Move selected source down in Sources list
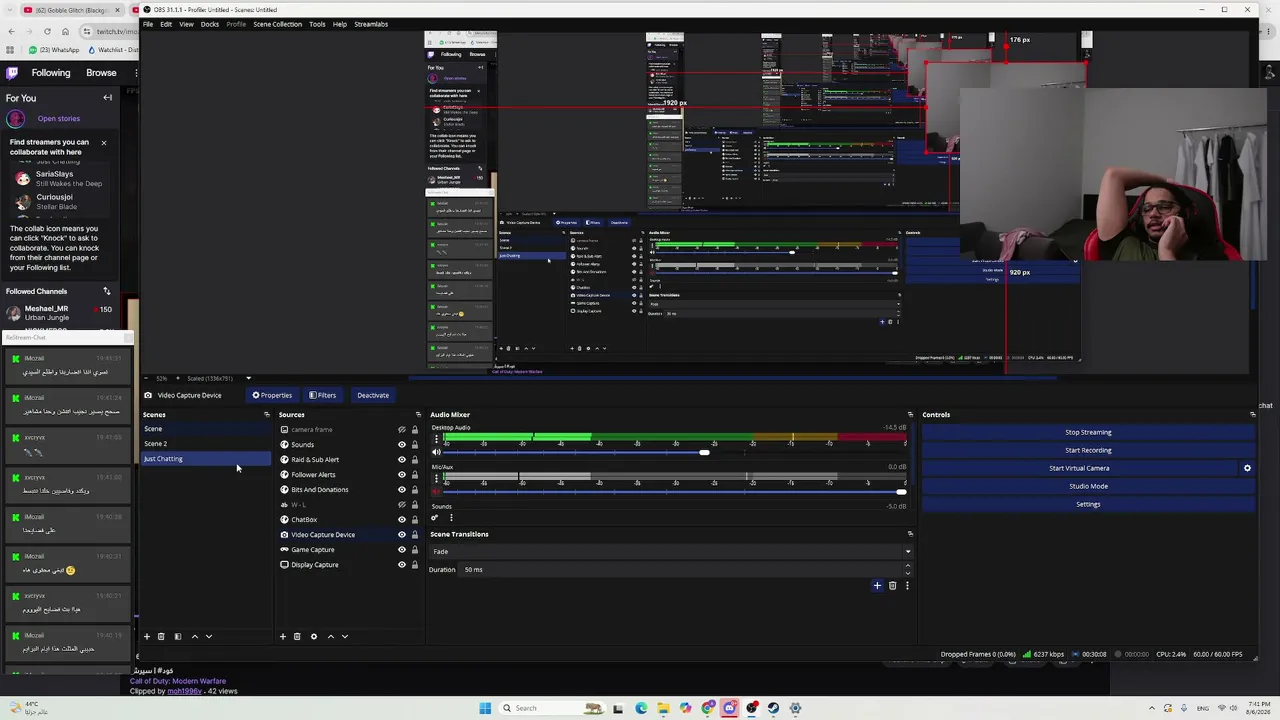Image resolution: width=1280 pixels, height=720 pixels. click(x=345, y=636)
